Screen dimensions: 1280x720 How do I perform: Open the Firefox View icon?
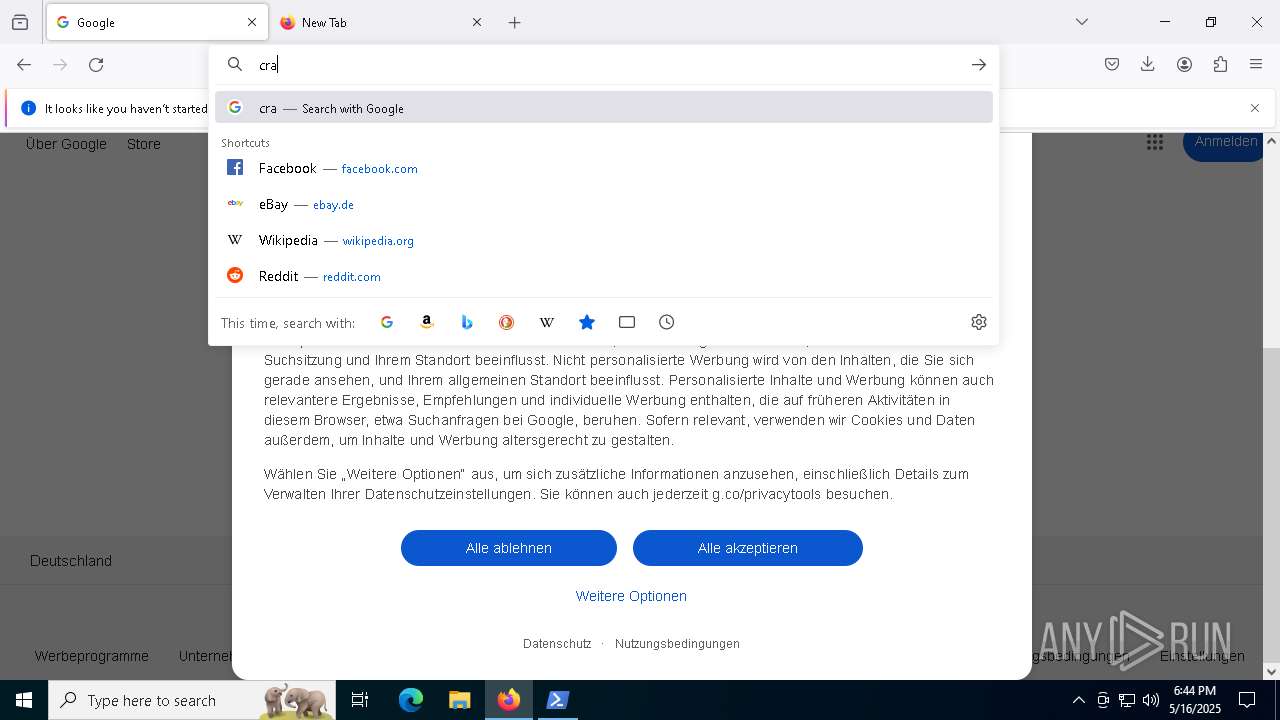[20, 22]
